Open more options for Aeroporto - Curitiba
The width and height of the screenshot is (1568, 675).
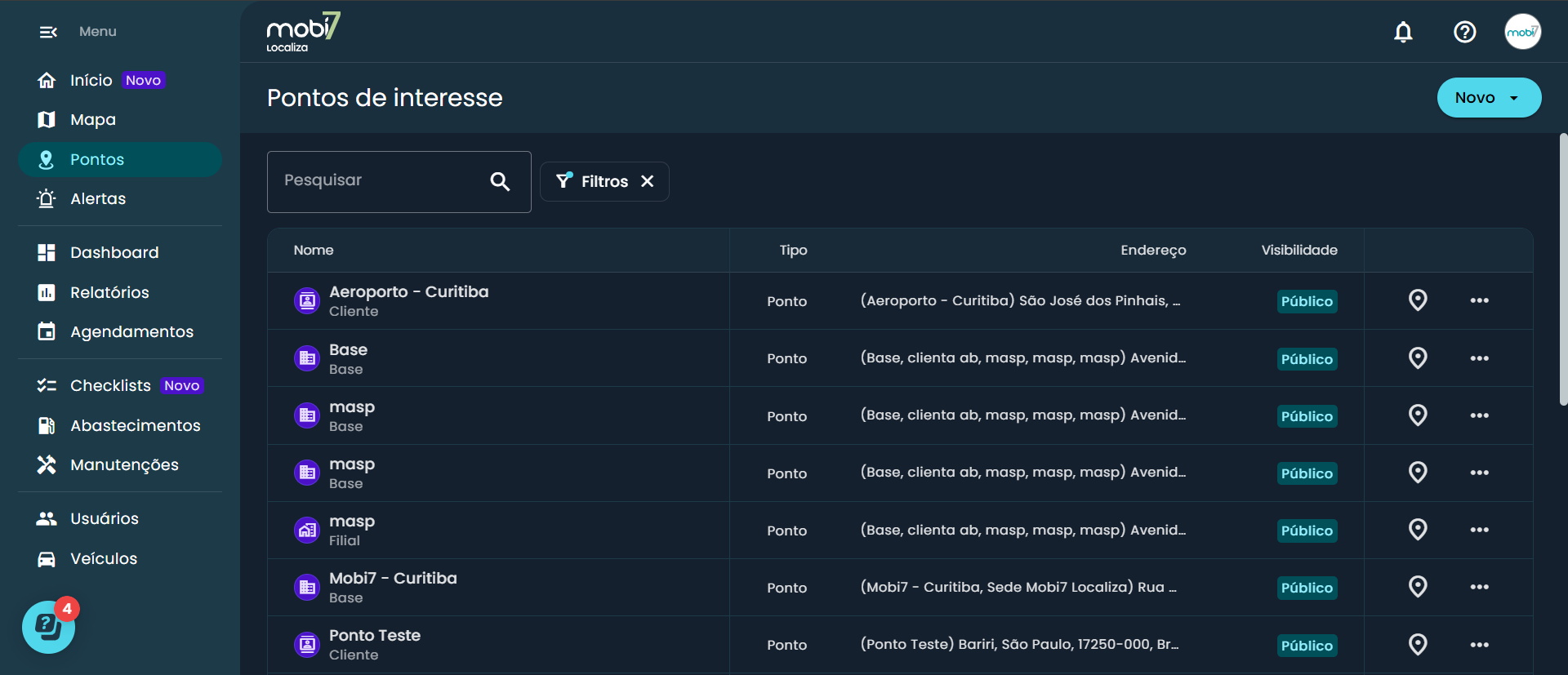(1479, 300)
